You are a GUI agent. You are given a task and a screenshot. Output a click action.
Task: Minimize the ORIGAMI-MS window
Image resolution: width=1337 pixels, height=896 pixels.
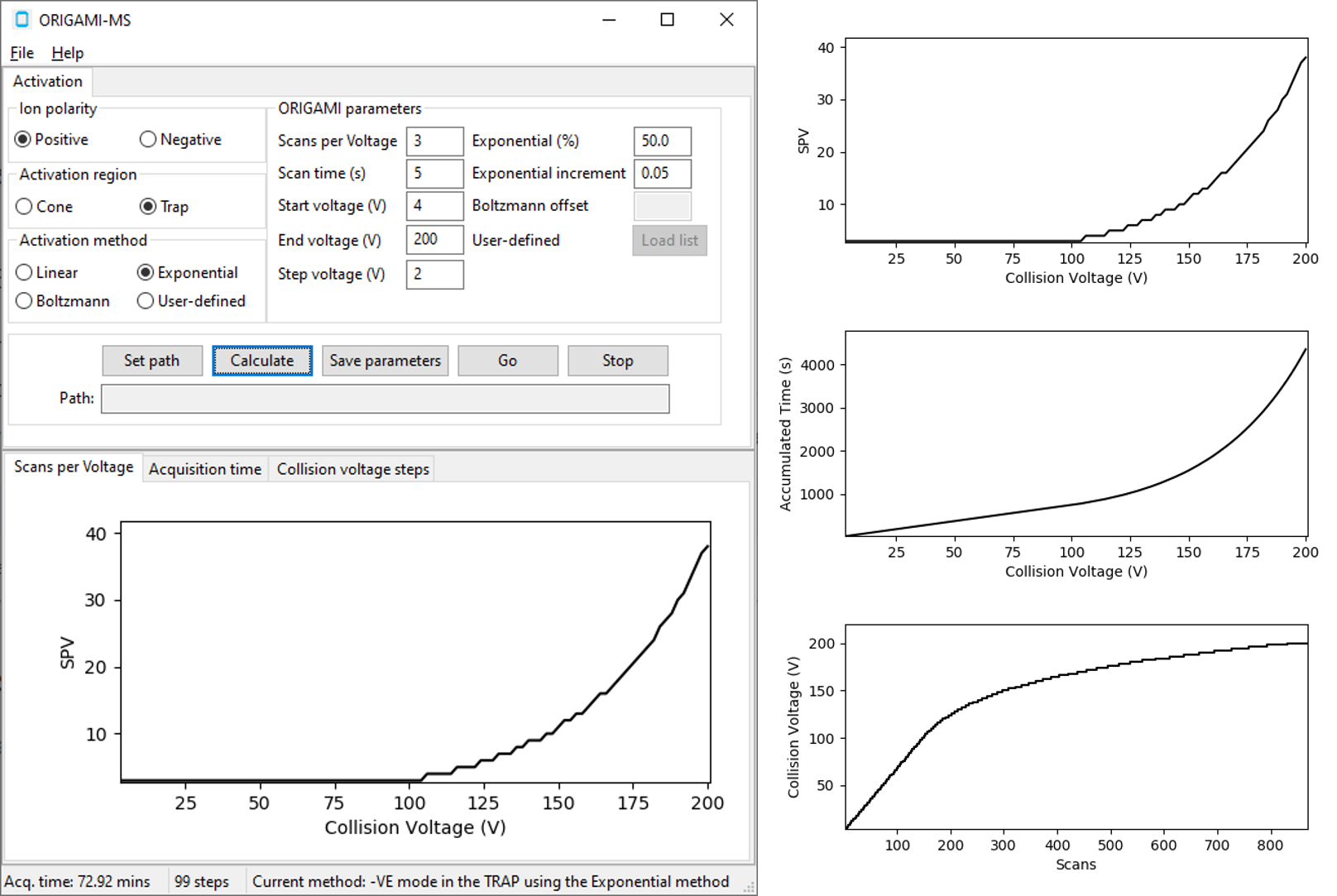609,19
